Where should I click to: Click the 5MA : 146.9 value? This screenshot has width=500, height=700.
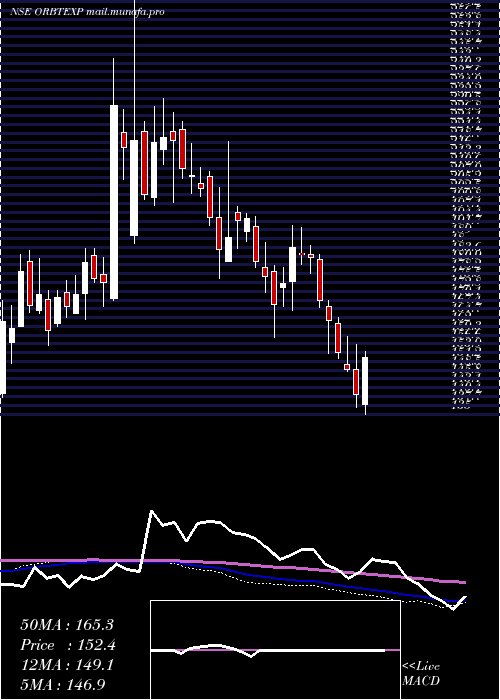63,684
